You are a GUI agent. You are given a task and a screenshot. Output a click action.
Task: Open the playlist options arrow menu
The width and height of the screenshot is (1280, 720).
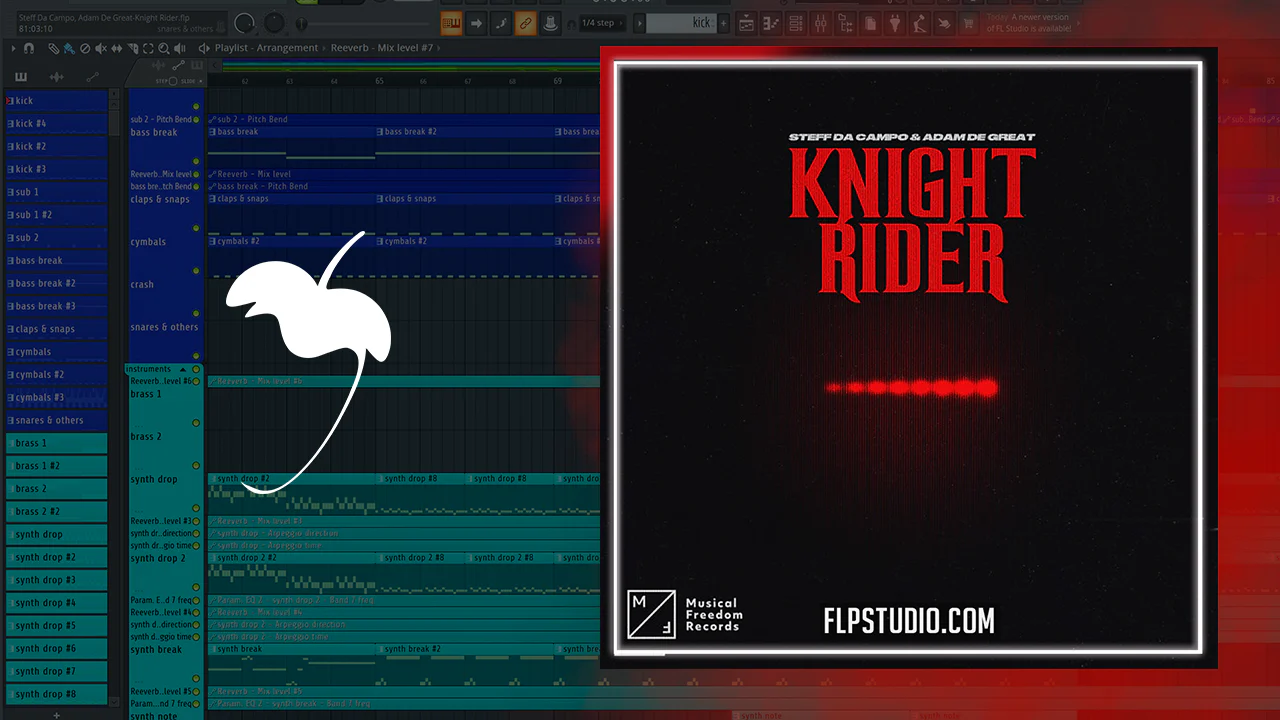13,48
